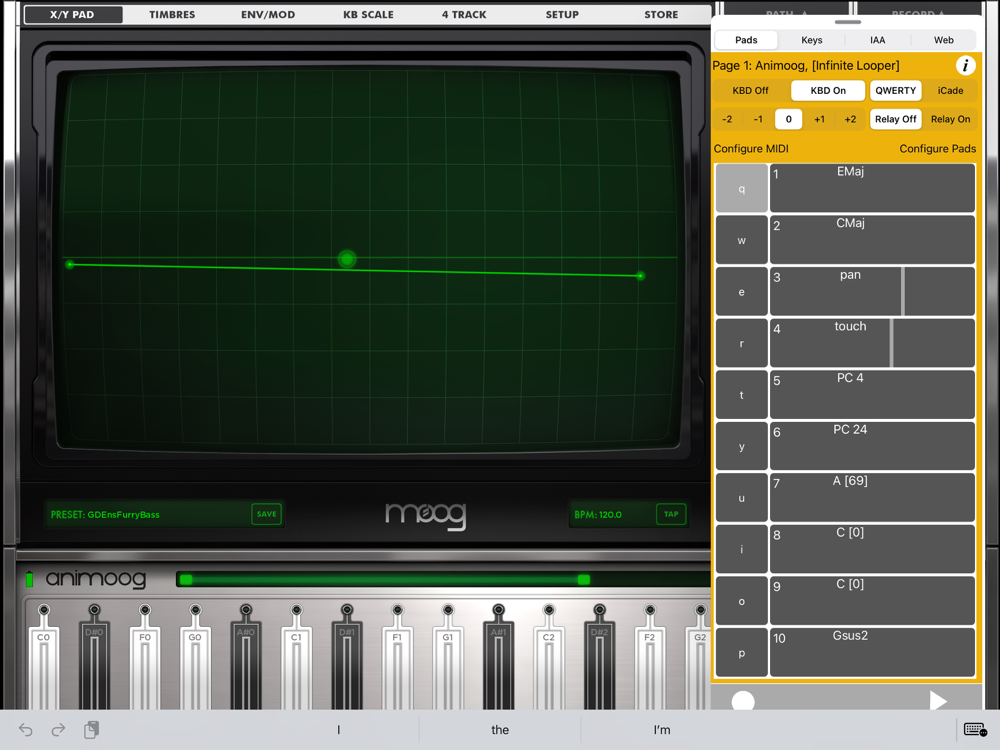The height and width of the screenshot is (750, 1000).
Task: Trigger pad 2 CMaj
Action: tap(872, 240)
